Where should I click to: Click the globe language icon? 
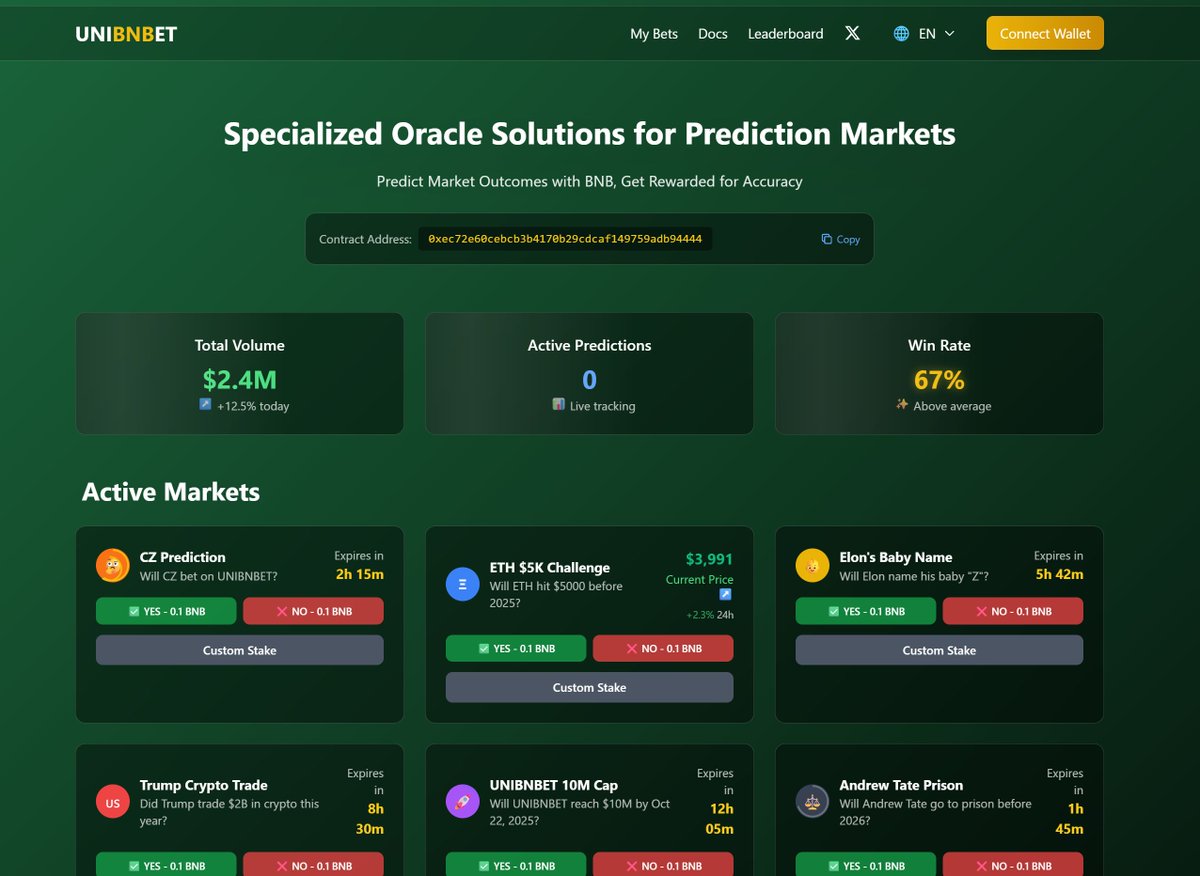pyautogui.click(x=901, y=33)
